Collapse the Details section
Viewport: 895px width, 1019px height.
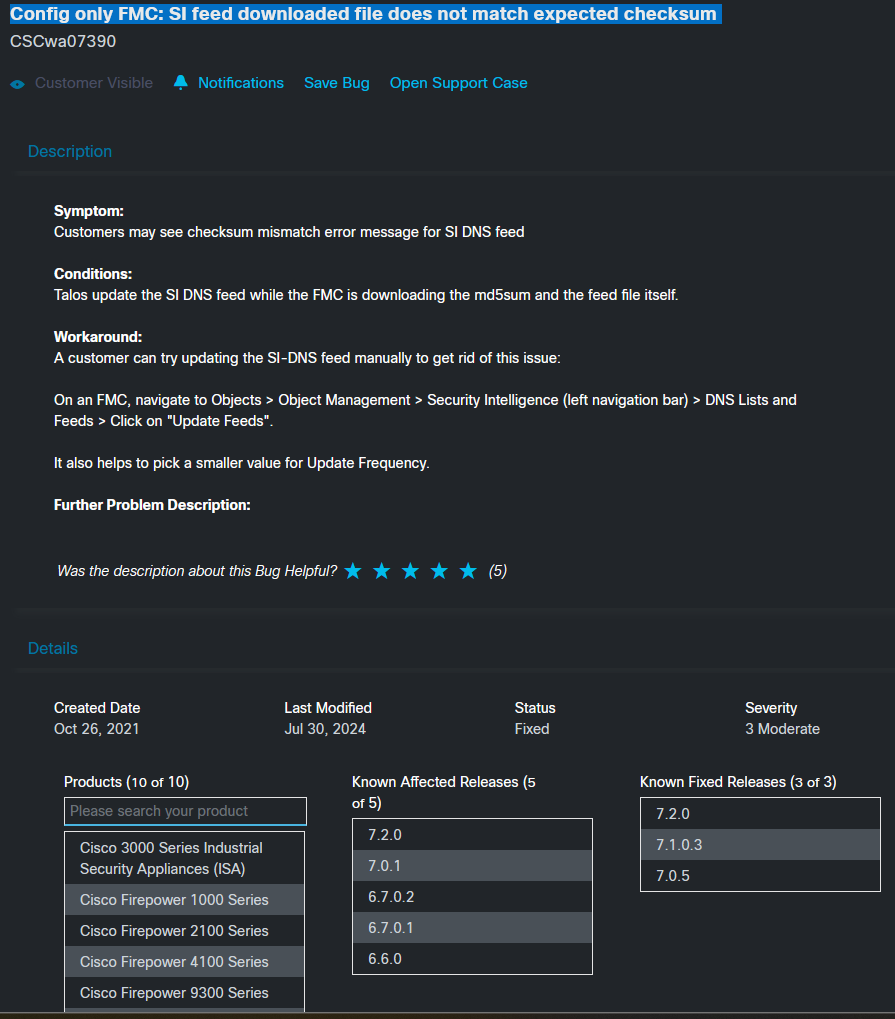click(x=52, y=648)
